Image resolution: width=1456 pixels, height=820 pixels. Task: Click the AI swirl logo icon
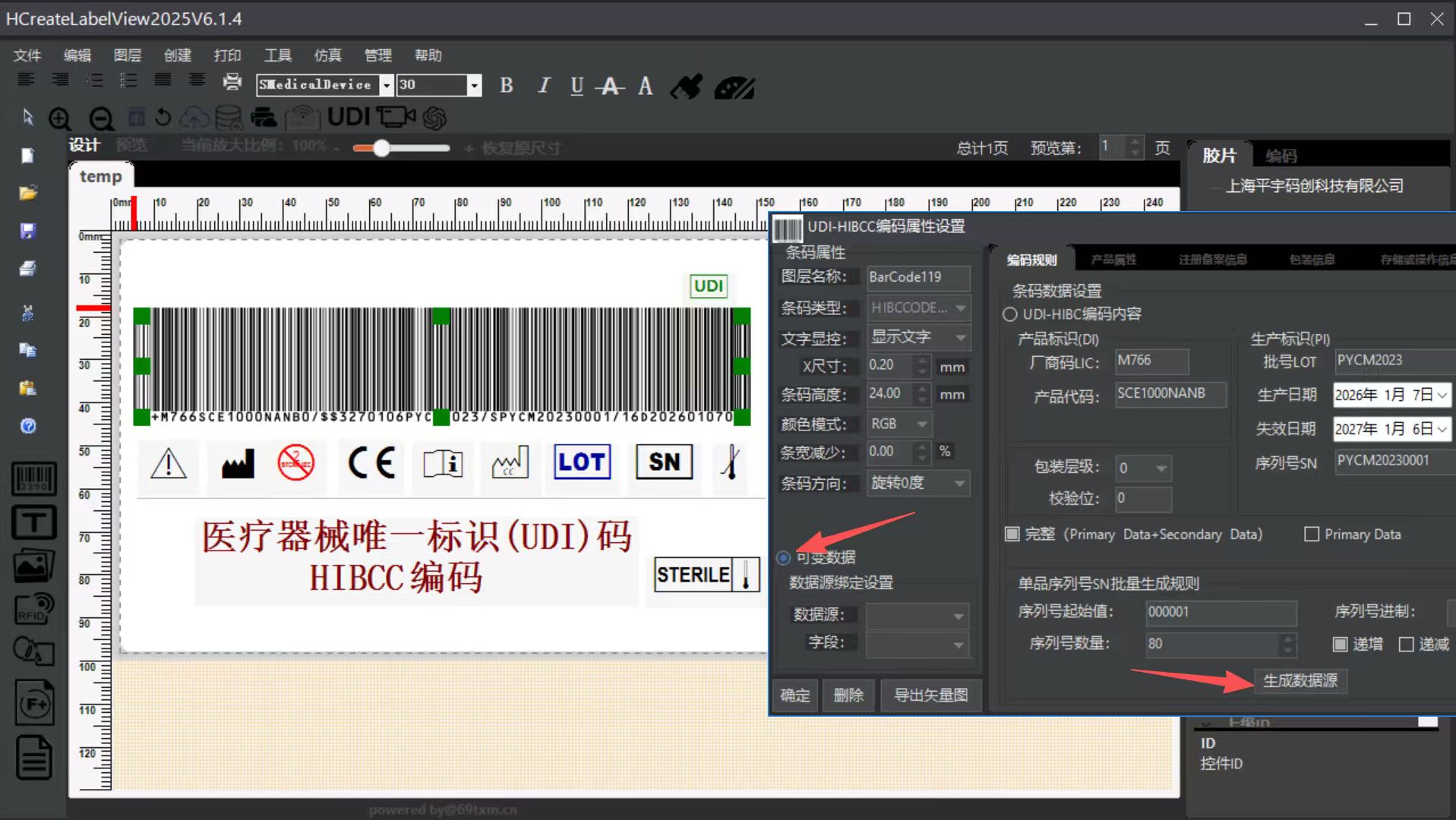pyautogui.click(x=434, y=118)
